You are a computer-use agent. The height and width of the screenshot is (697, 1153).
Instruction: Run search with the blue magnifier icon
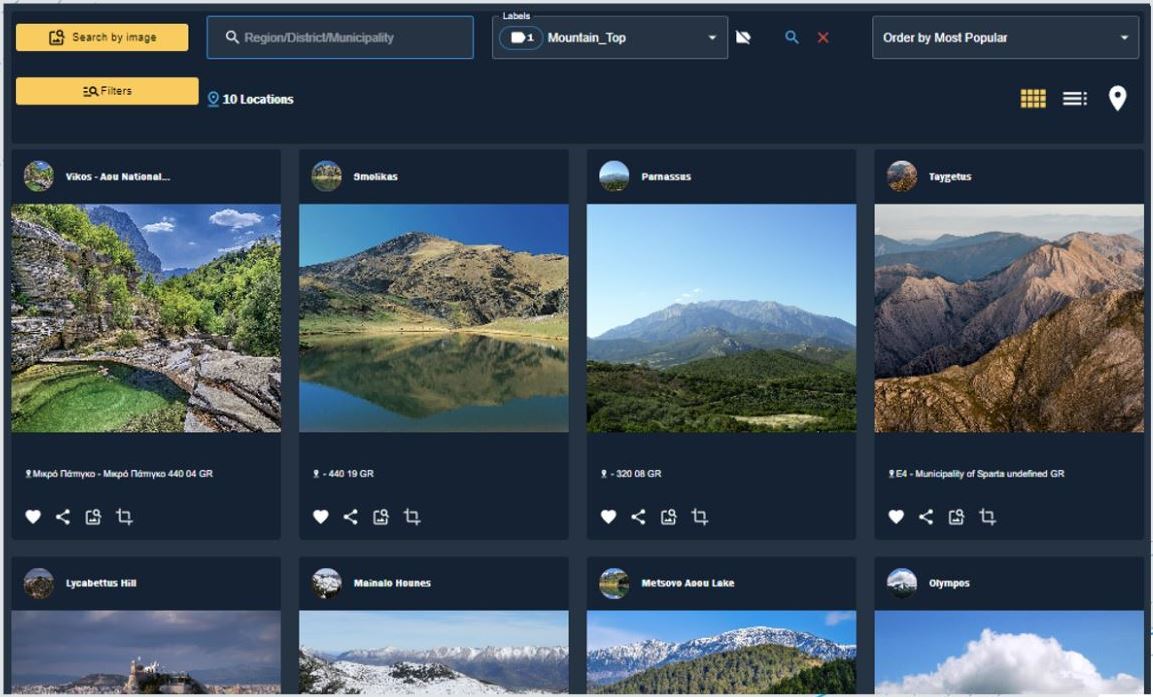click(792, 37)
